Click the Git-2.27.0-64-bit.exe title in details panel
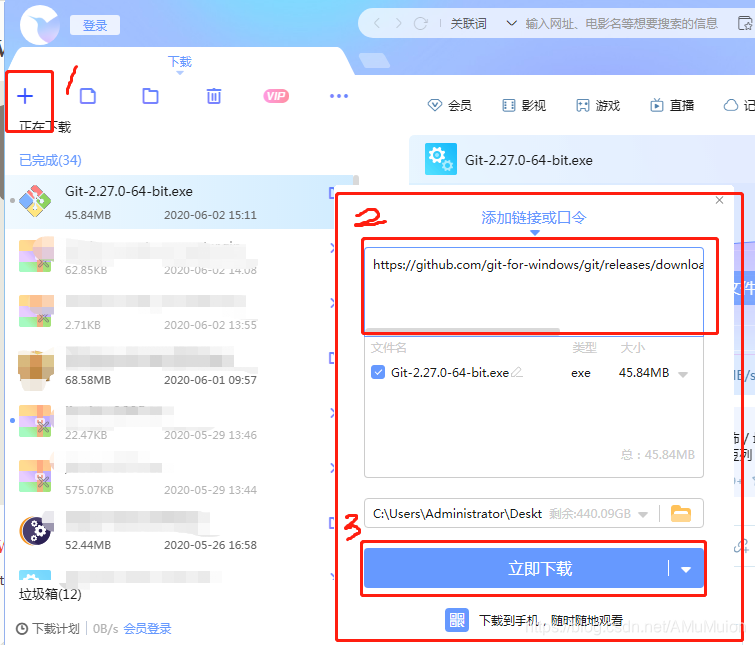This screenshot has height=645, width=755. (x=528, y=160)
